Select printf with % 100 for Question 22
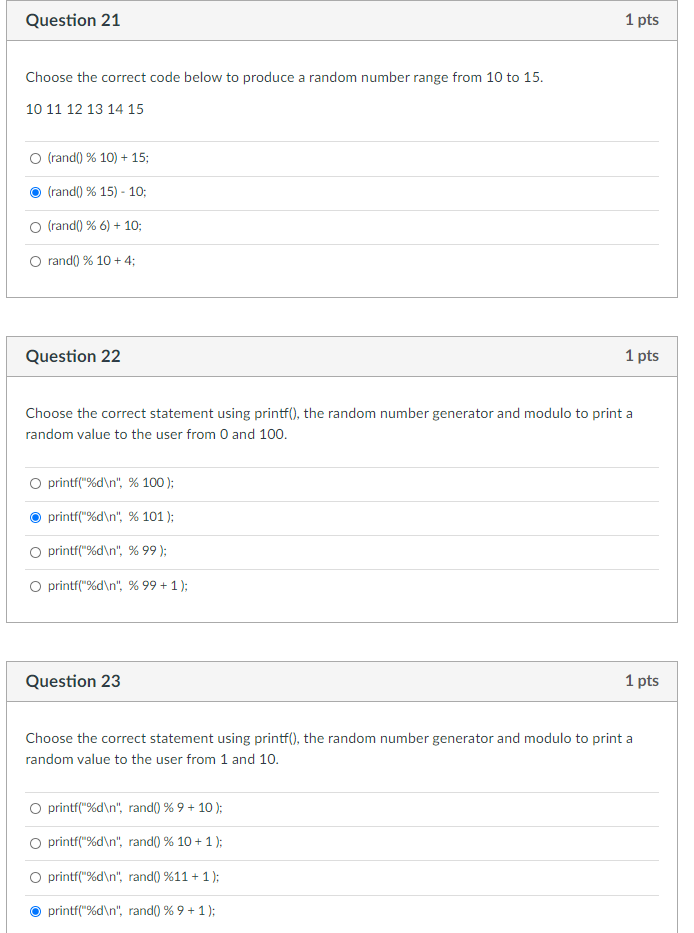694x933 pixels. (x=36, y=483)
